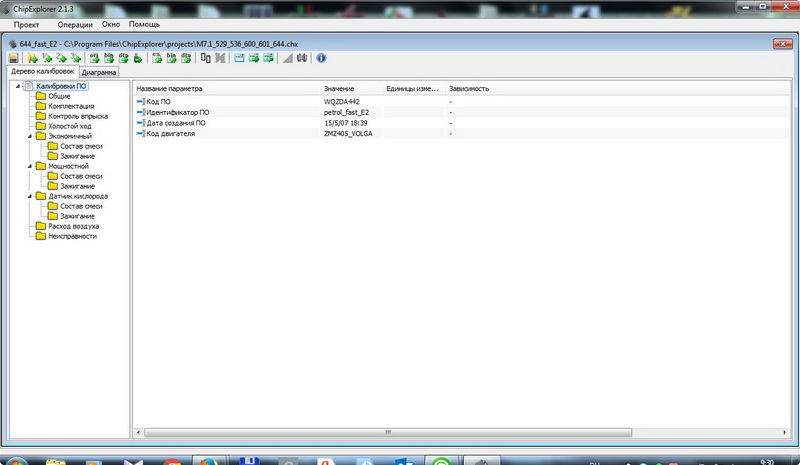The height and width of the screenshot is (465, 800).
Task: Collapse the Датчик кислорода tree node
Action: 29,196
